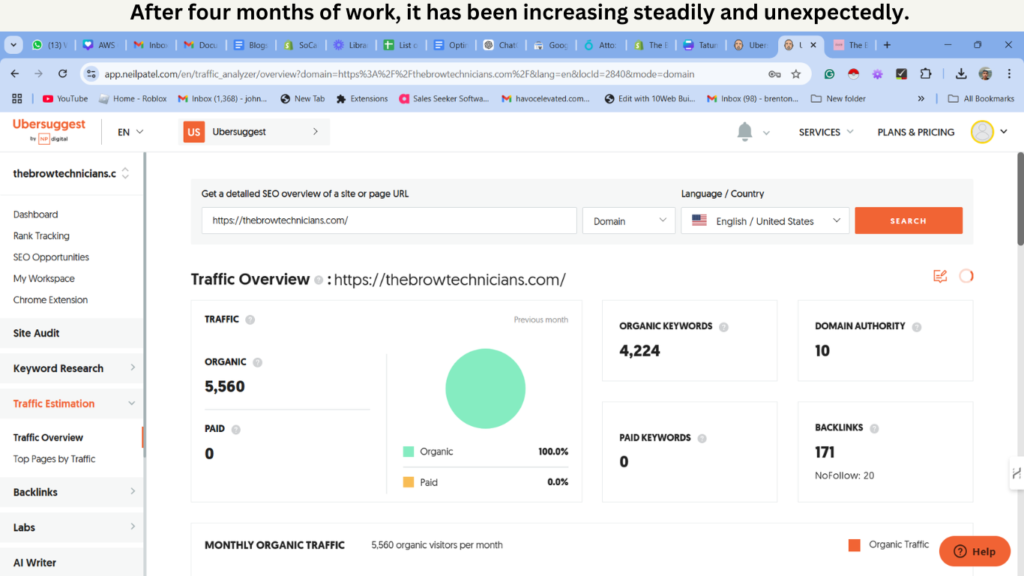Screen dimensions: 1024x576
Task: Click the Organic Traffic chart legend swatch
Action: [854, 545]
